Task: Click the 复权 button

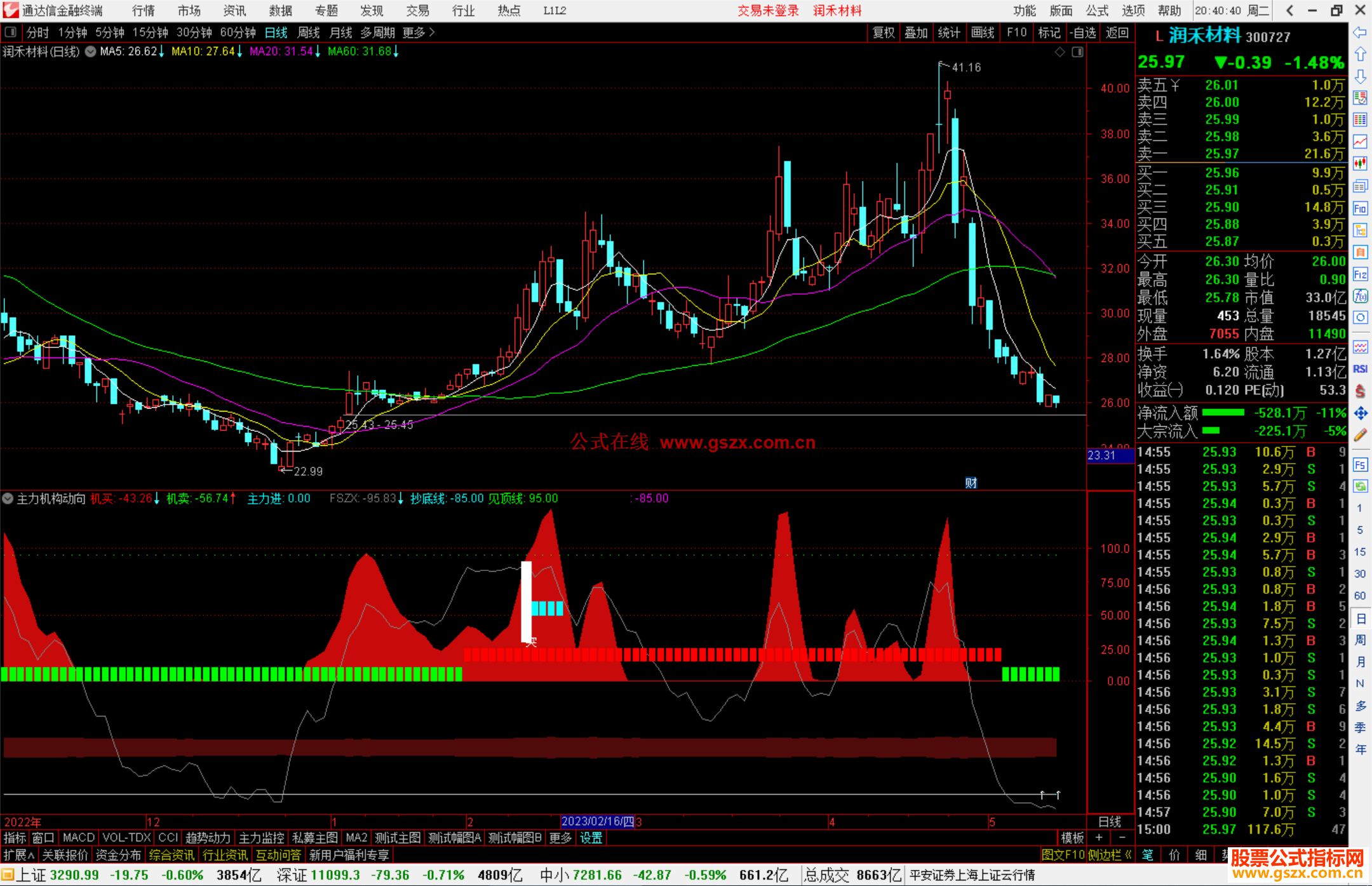Action: tap(884, 32)
